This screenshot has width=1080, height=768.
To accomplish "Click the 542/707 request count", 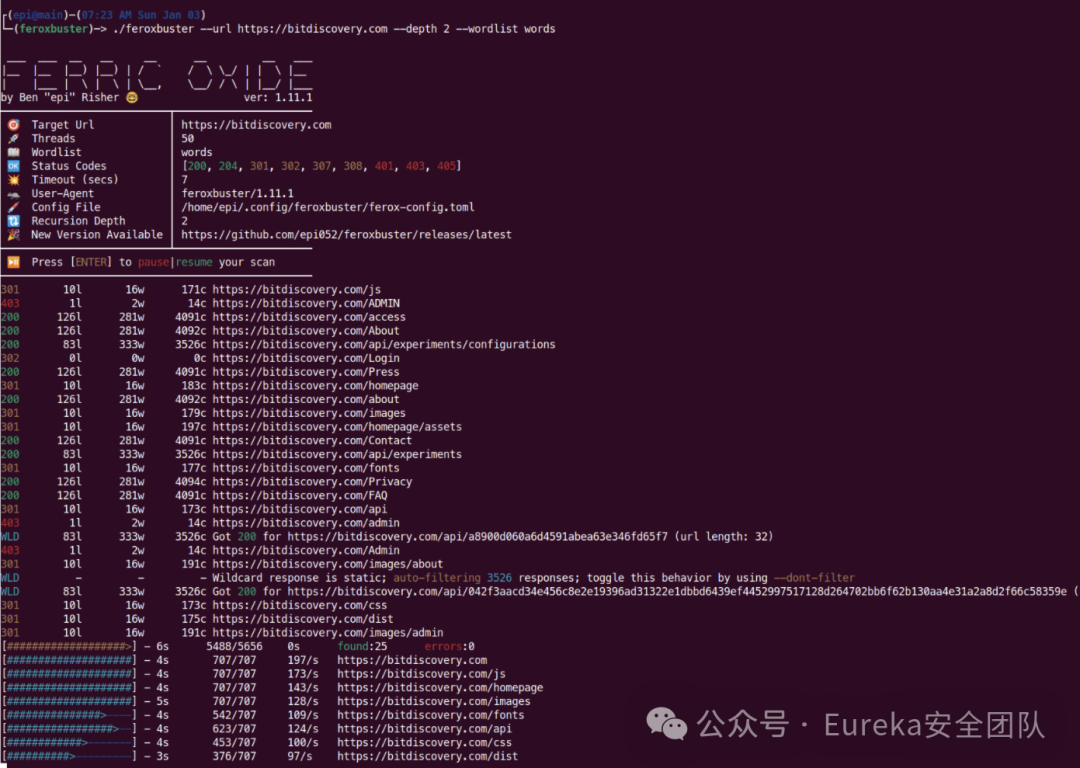I will tap(234, 715).
